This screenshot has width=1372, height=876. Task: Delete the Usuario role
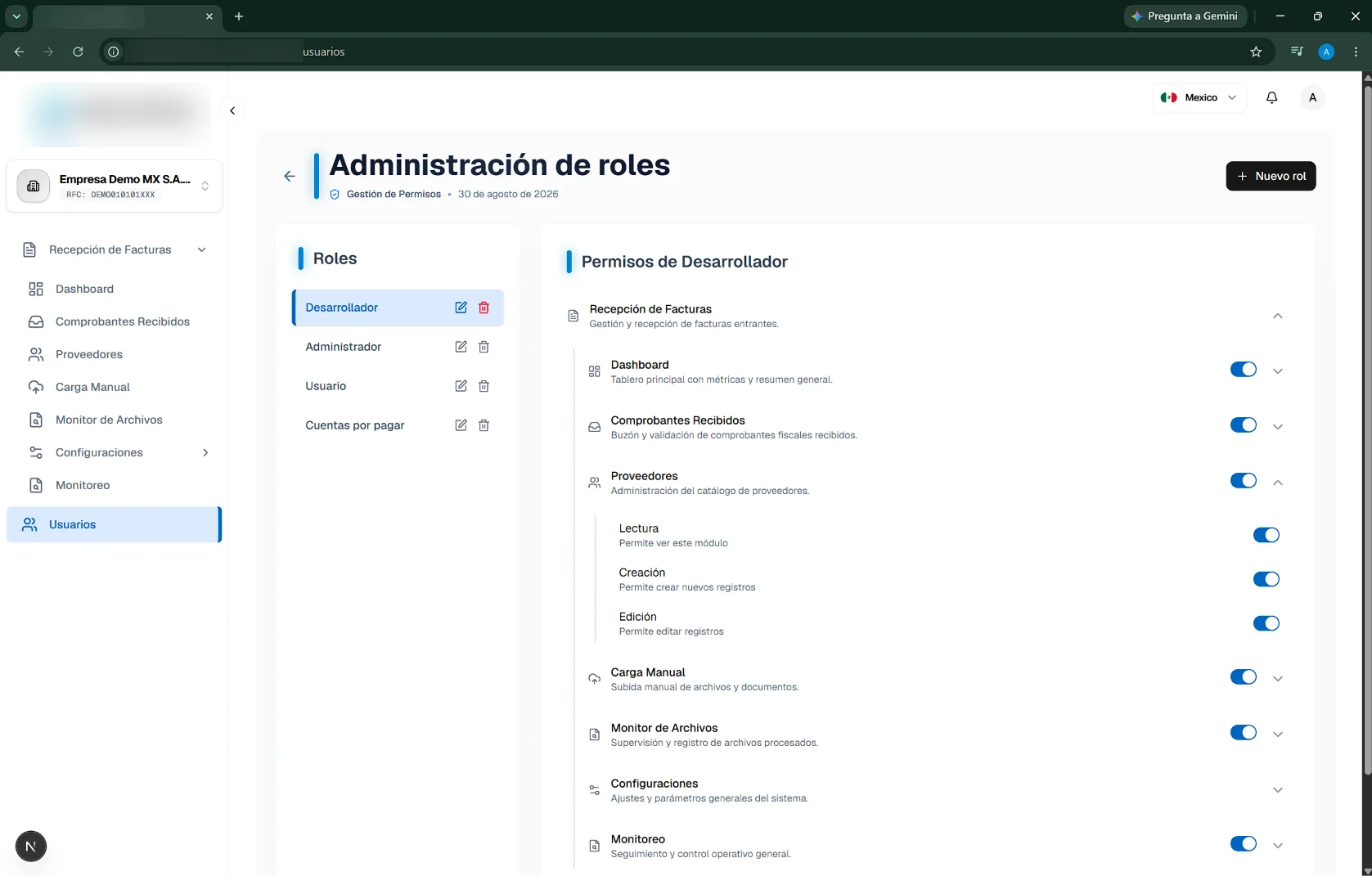(484, 386)
